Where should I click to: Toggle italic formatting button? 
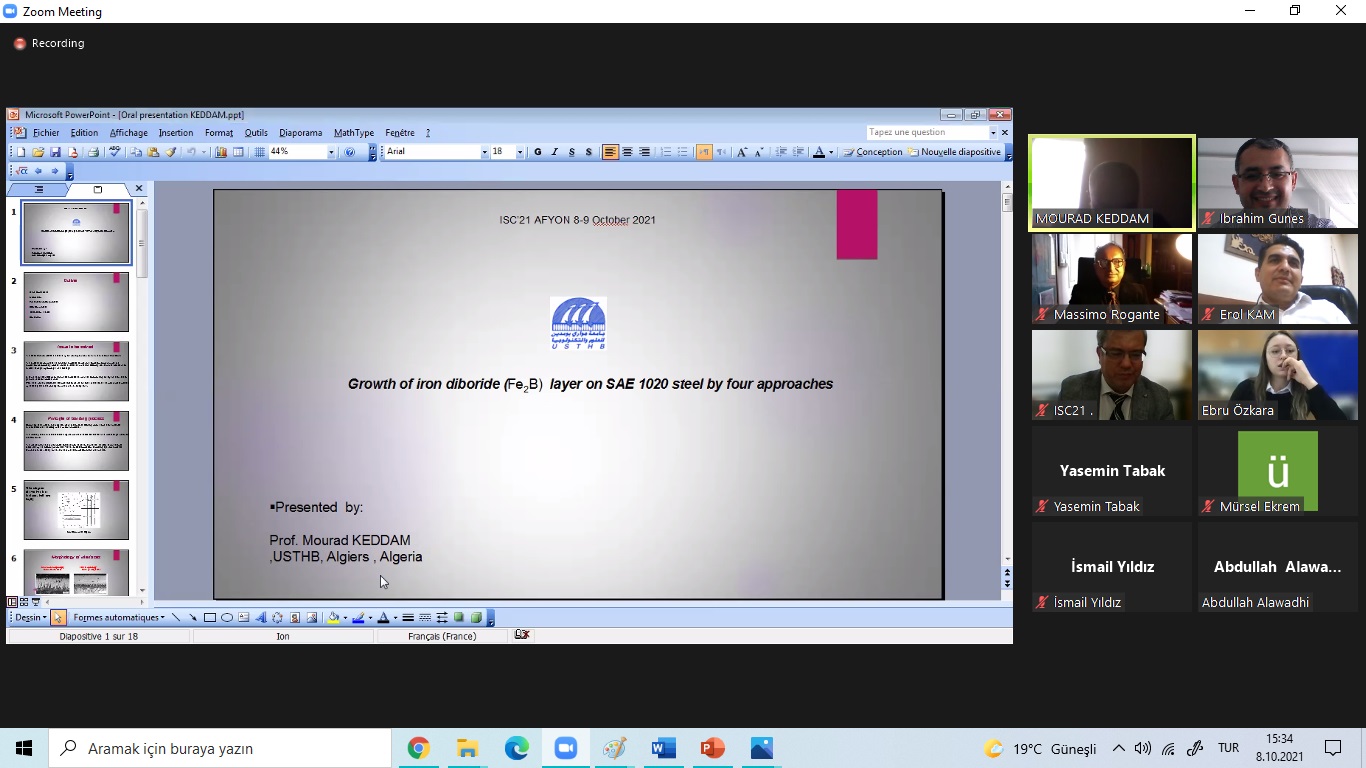554,152
